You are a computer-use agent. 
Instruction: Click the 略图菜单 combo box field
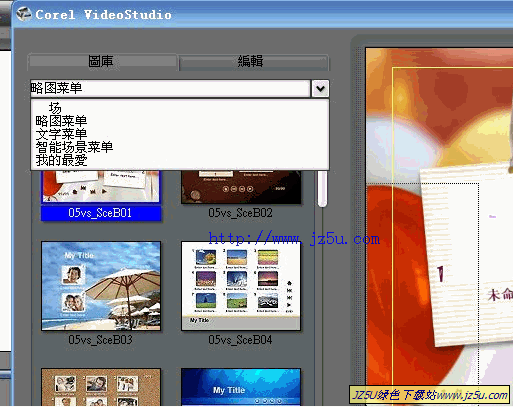[170, 88]
